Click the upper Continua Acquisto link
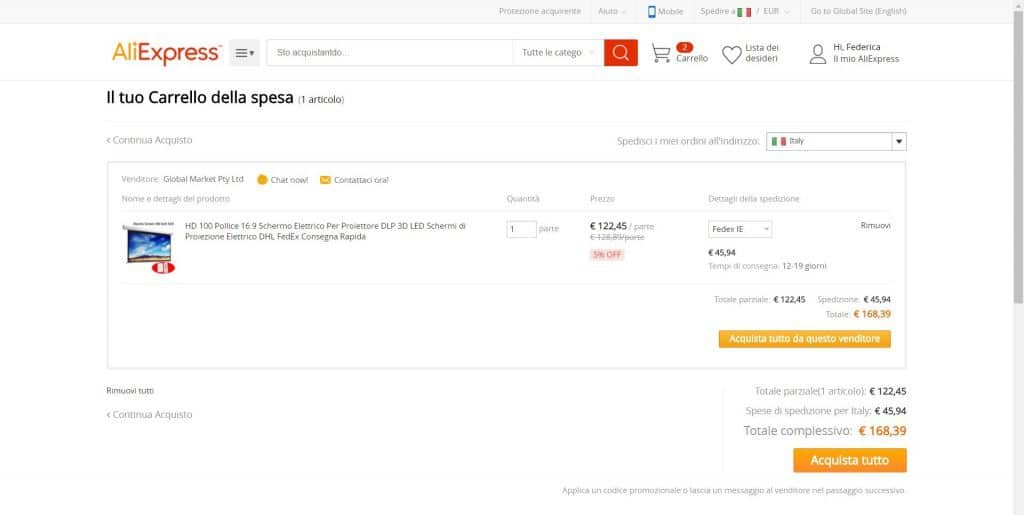 coord(150,140)
